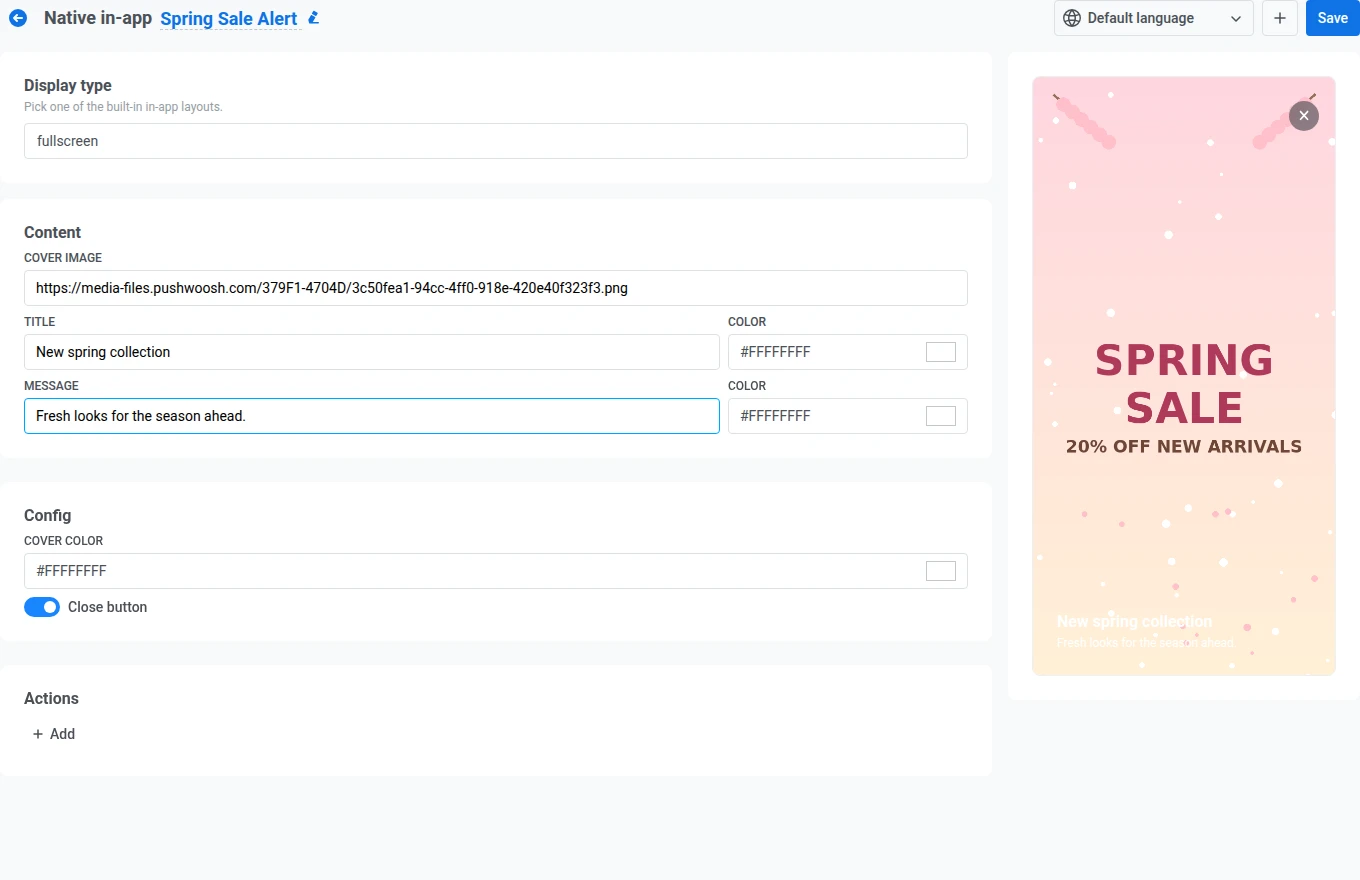Open the Display type fullscreen selector
Viewport: 1360px width, 880px height.
[x=496, y=141]
